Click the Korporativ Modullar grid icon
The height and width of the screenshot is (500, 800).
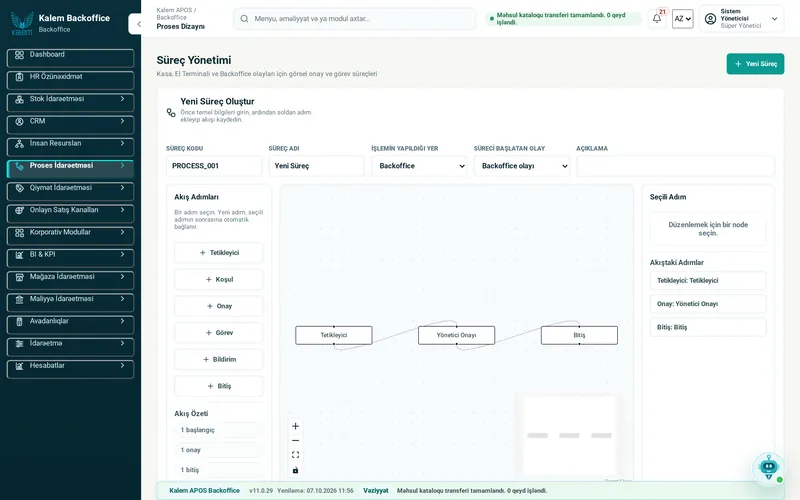click(x=19, y=233)
